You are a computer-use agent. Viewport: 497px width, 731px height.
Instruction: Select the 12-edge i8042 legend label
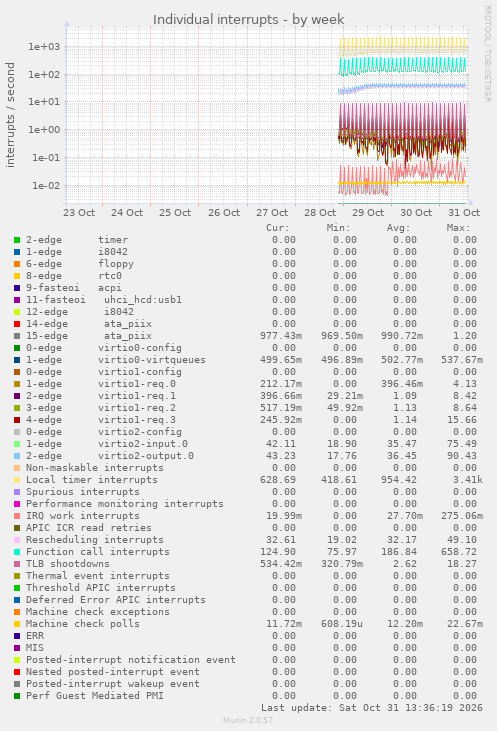tap(80, 312)
